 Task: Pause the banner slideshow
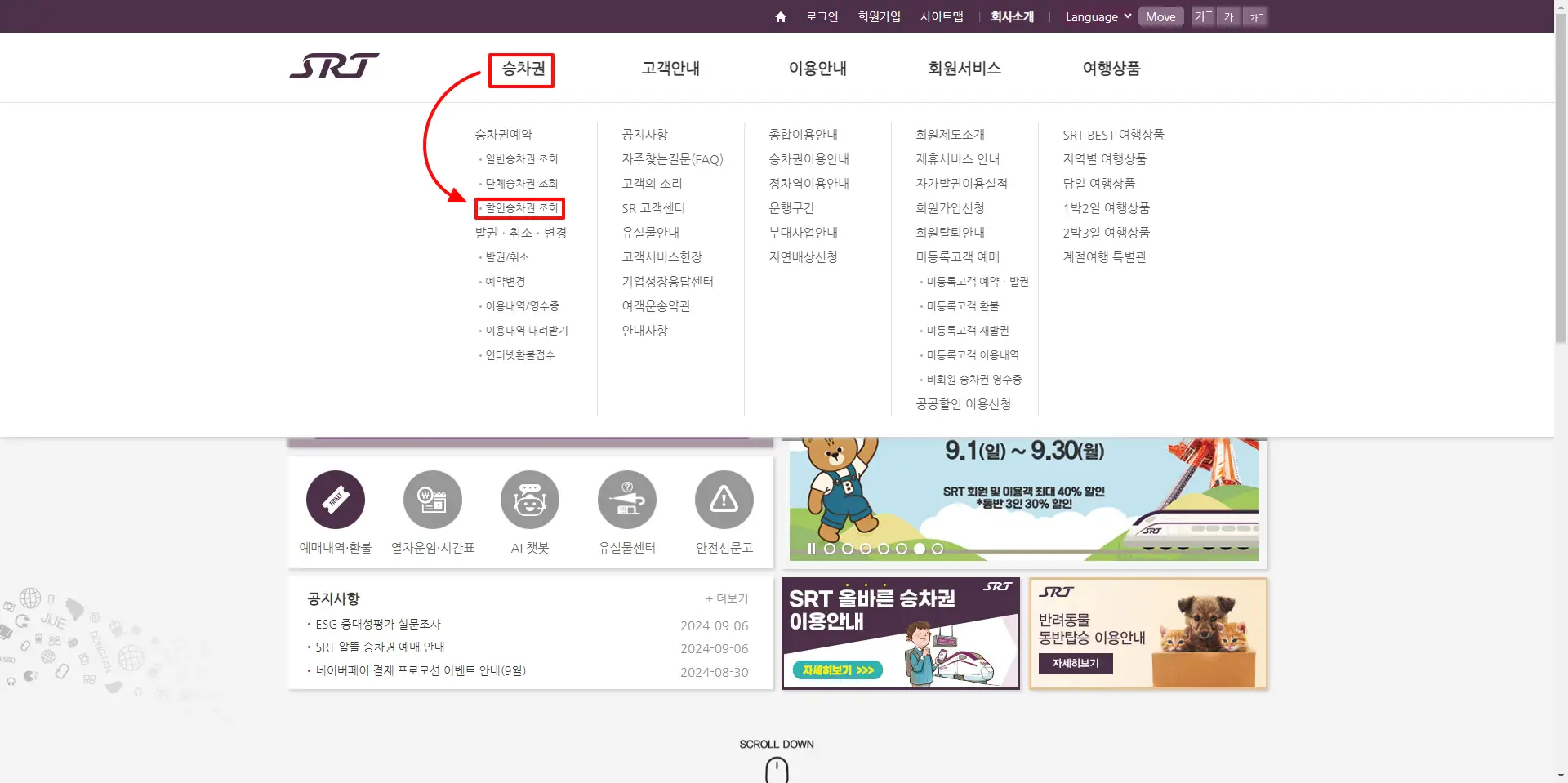811,549
